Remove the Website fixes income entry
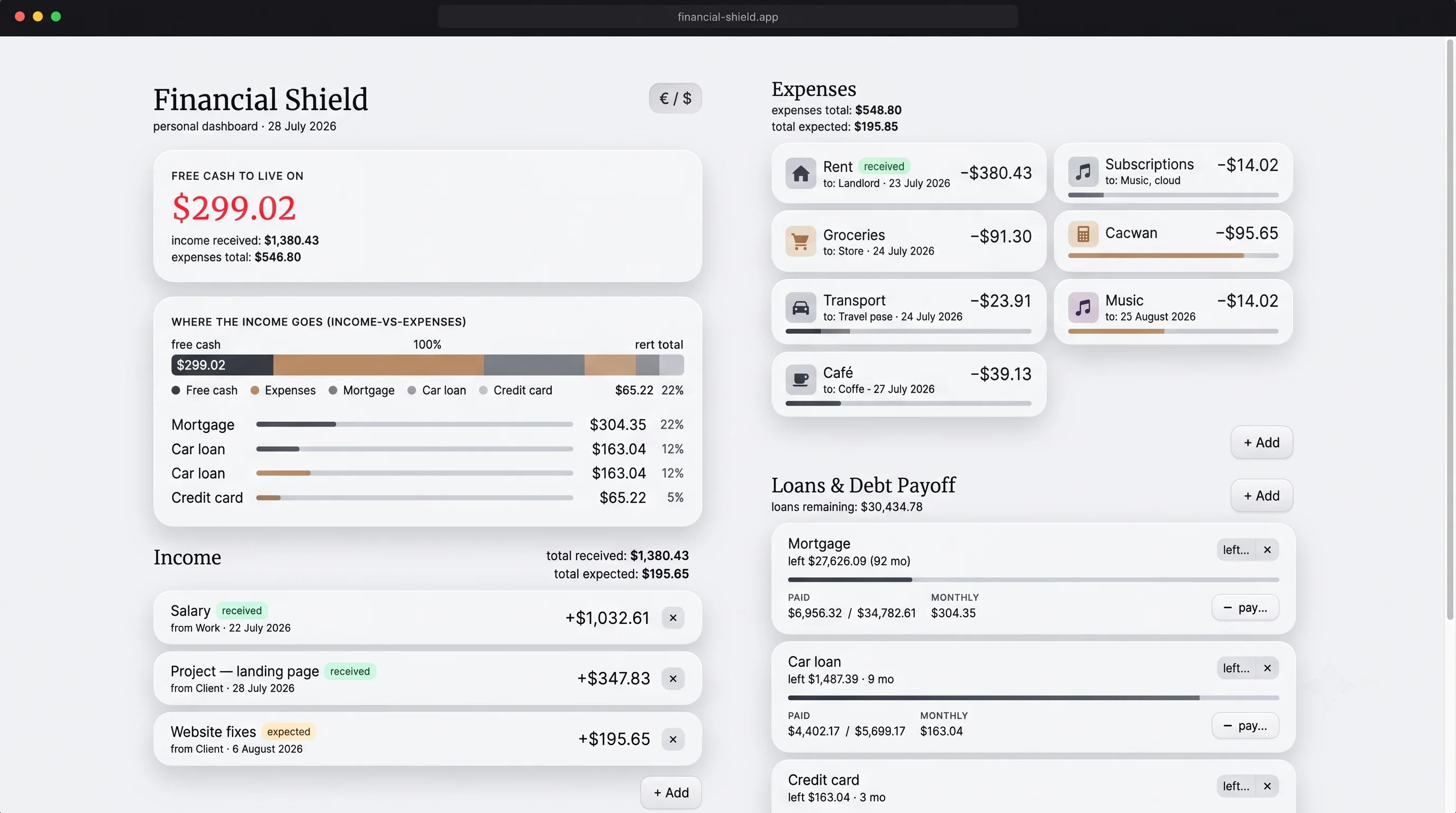The width and height of the screenshot is (1456, 813). [x=672, y=739]
